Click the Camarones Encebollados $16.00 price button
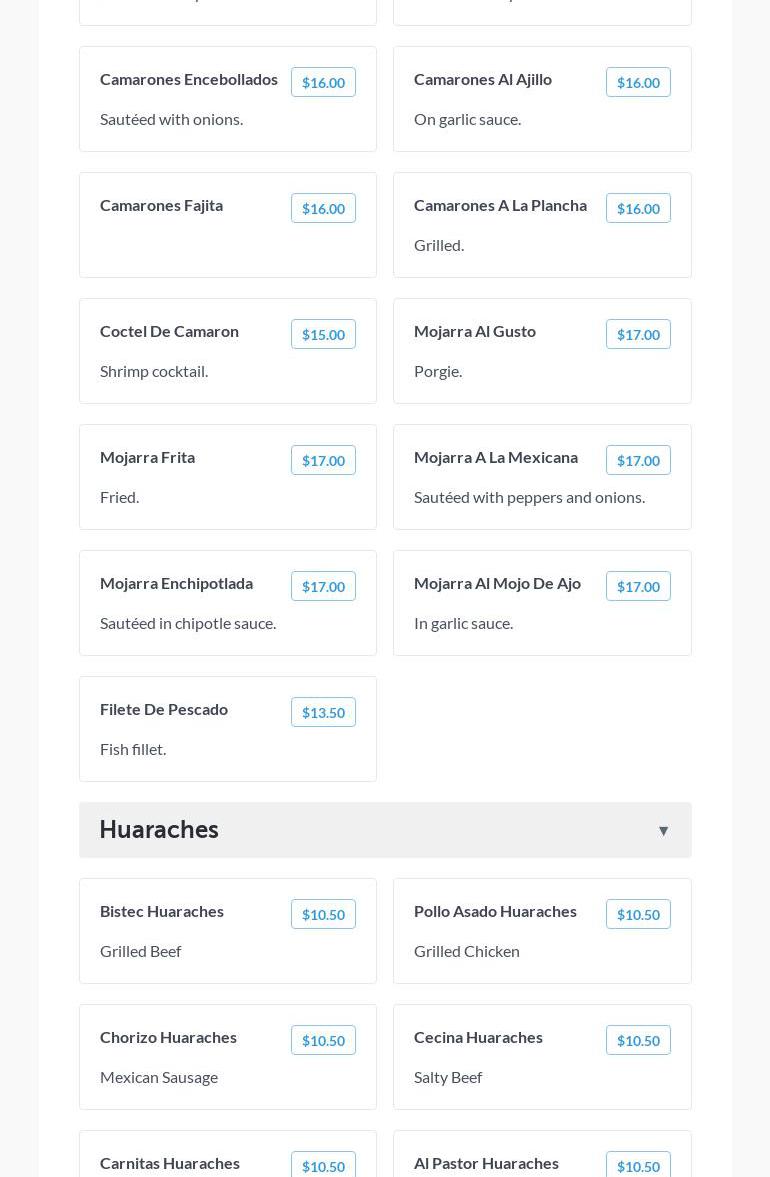Screen dimensions: 770x1177 [323, 83]
